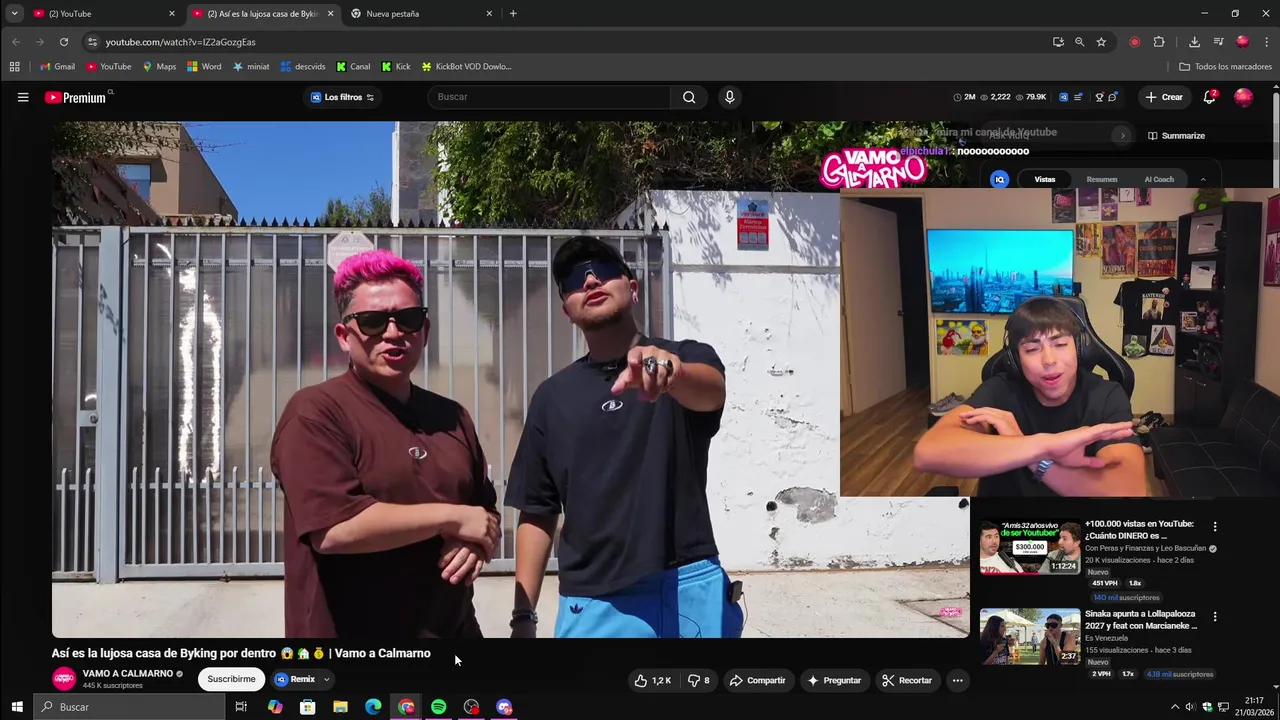This screenshot has height=720, width=1280.
Task: Click the Crear button
Action: 1164,97
